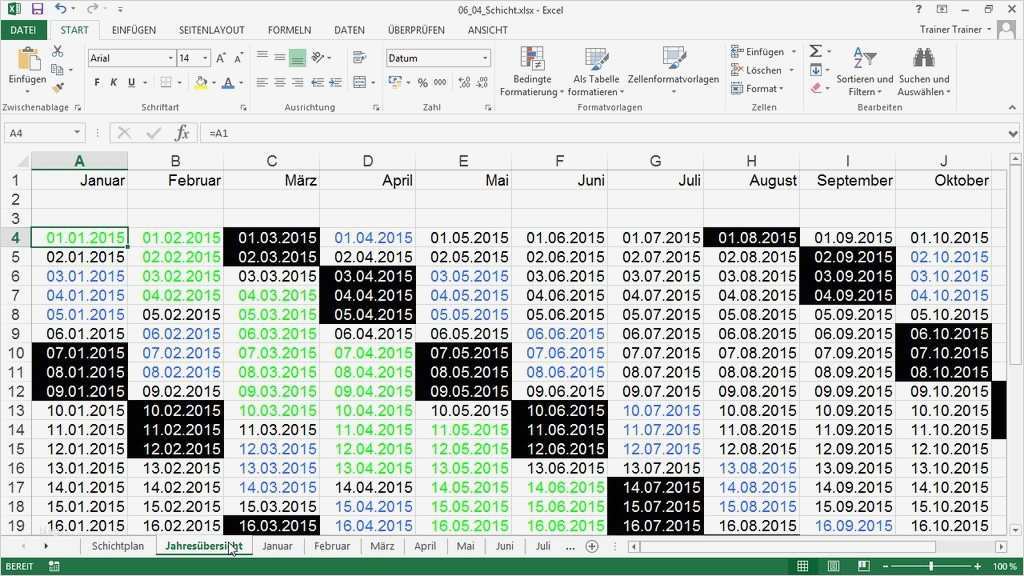The width and height of the screenshot is (1024, 576).
Task: Toggle top vertical alignment button
Action: pyautogui.click(x=263, y=58)
